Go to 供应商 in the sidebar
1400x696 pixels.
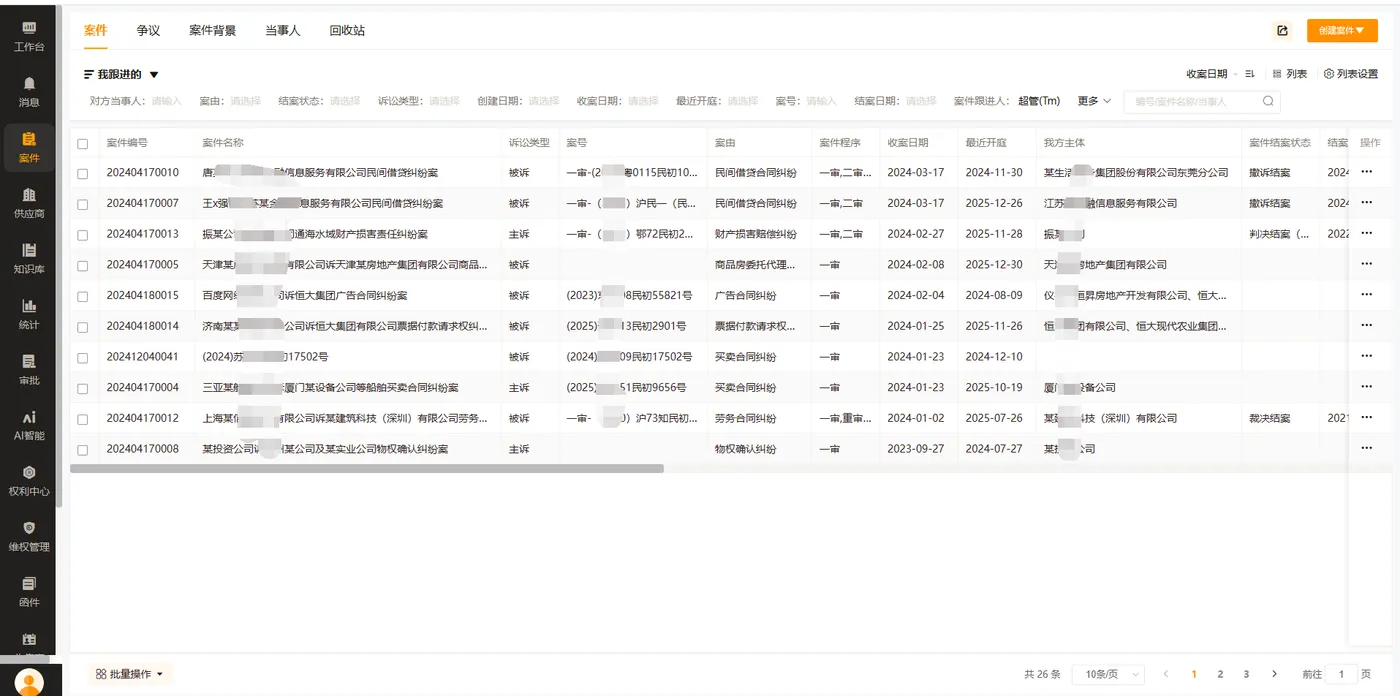click(x=29, y=194)
